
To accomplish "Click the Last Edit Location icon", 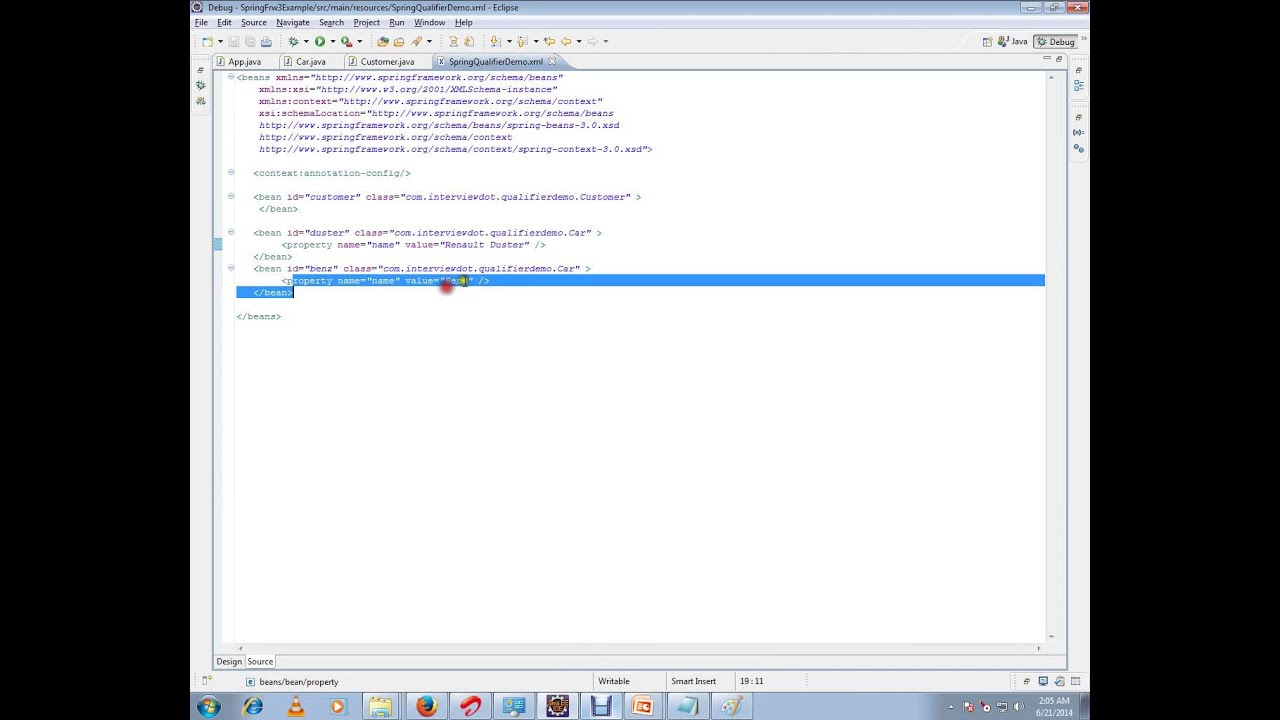I will coord(549,42).
